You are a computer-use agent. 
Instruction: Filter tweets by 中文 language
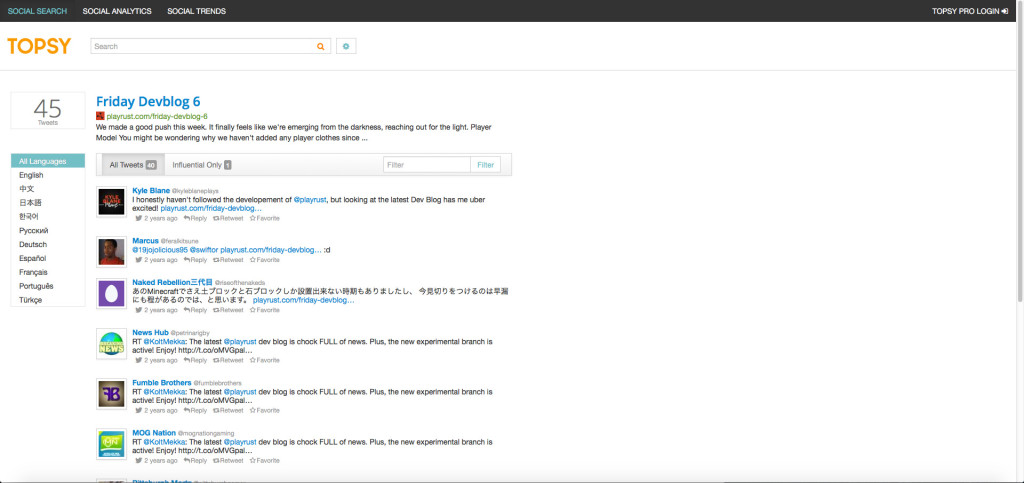click(x=48, y=189)
